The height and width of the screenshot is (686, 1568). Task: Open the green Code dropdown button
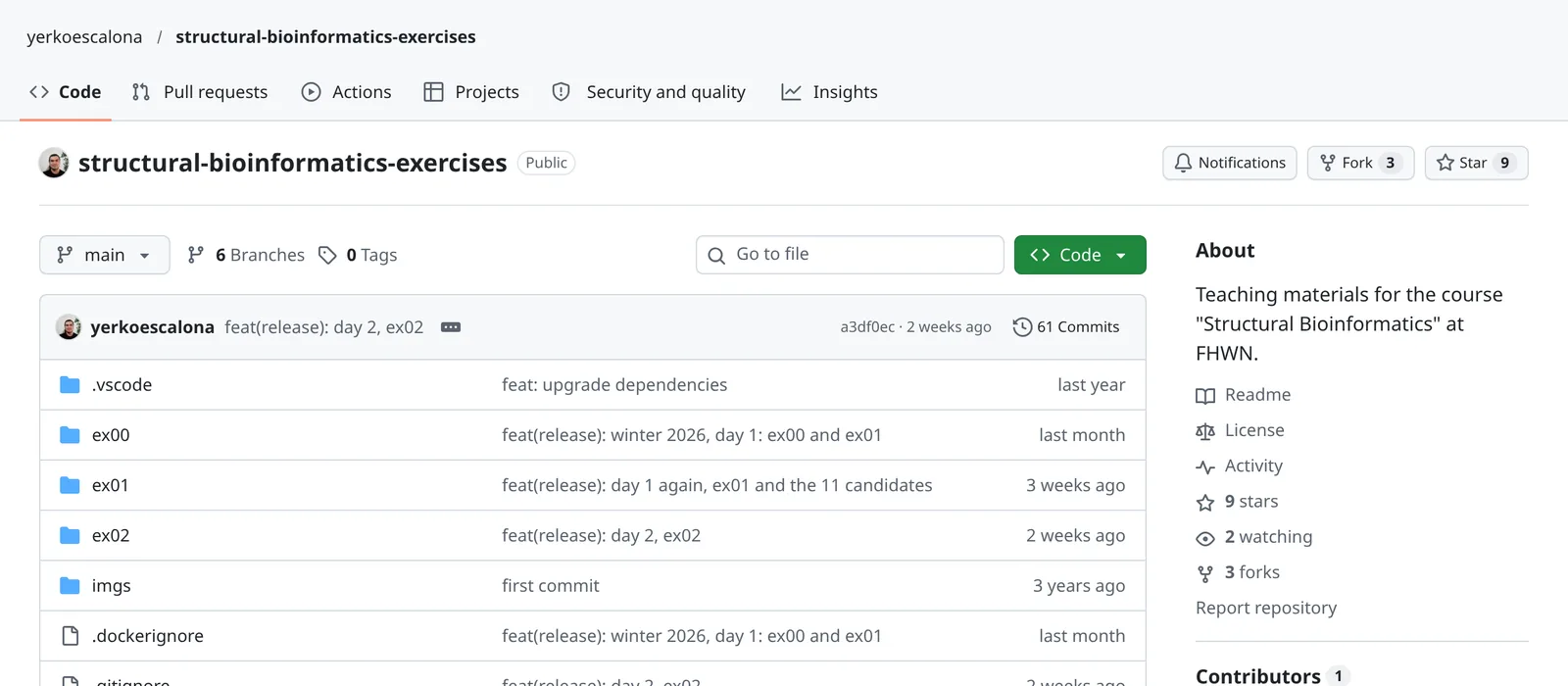click(x=1080, y=255)
